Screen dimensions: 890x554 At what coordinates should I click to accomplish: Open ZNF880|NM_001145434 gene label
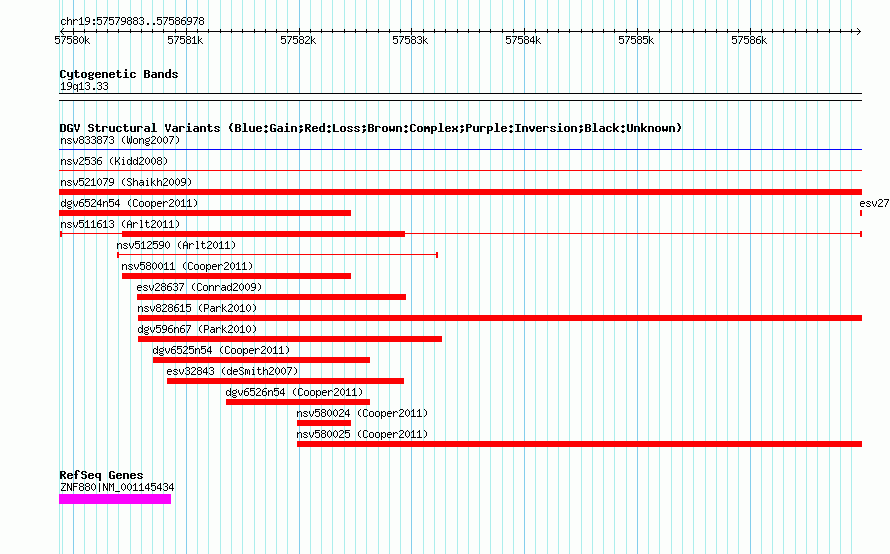coord(117,487)
